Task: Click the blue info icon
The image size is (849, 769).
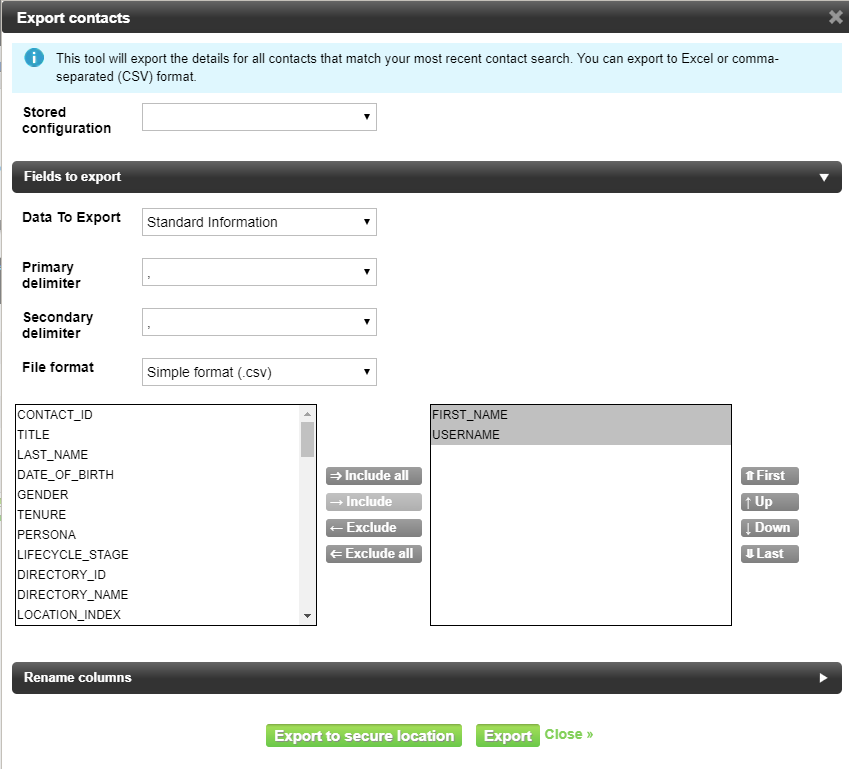Action: click(35, 57)
